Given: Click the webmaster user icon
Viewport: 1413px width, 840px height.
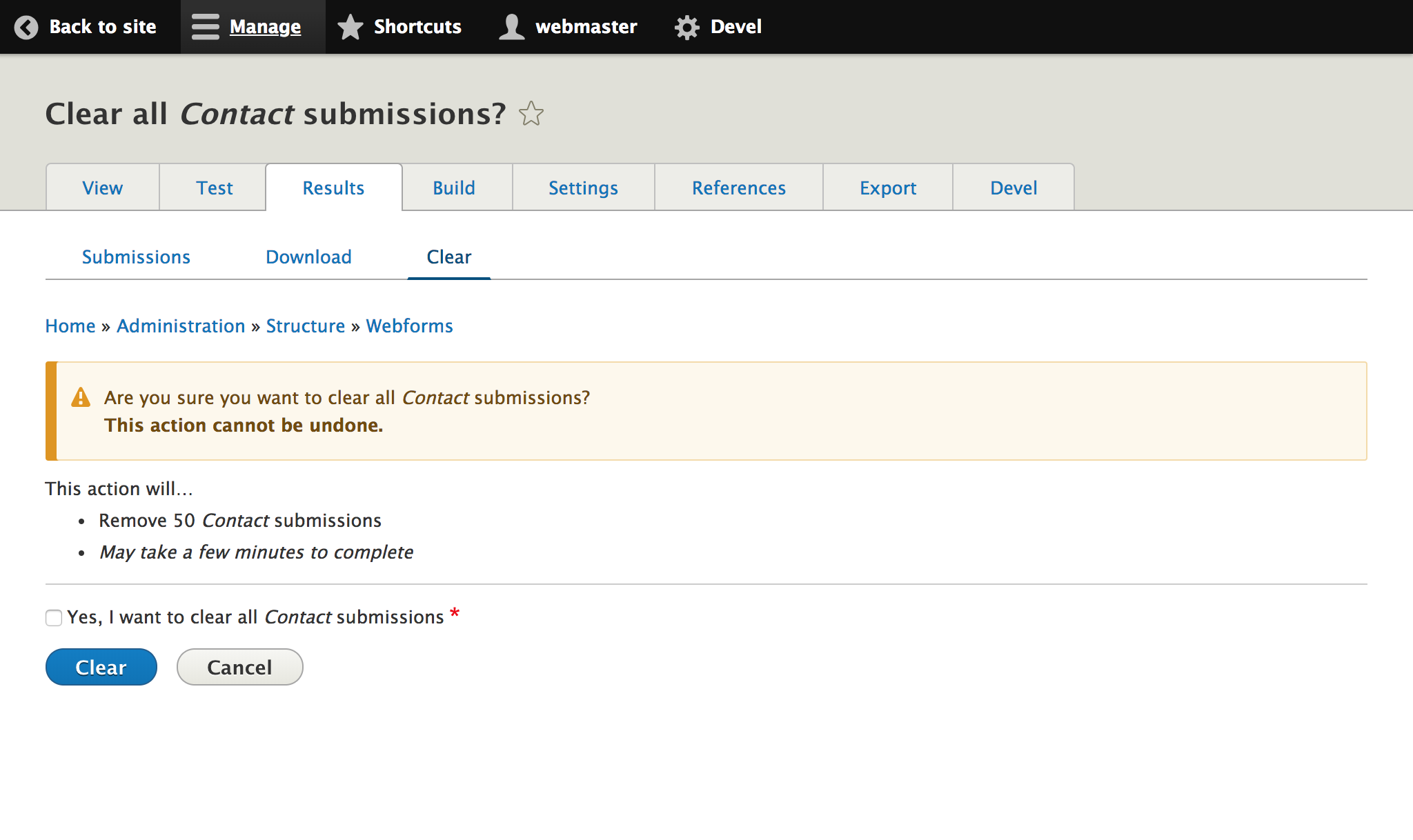Looking at the screenshot, I should [511, 27].
